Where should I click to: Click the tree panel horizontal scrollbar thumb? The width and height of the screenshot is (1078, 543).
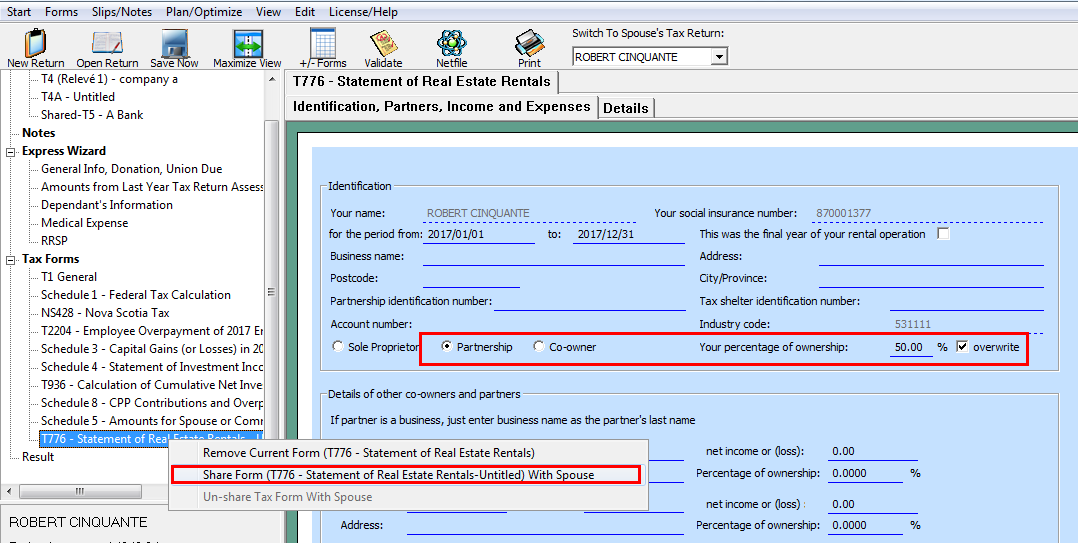click(x=80, y=491)
